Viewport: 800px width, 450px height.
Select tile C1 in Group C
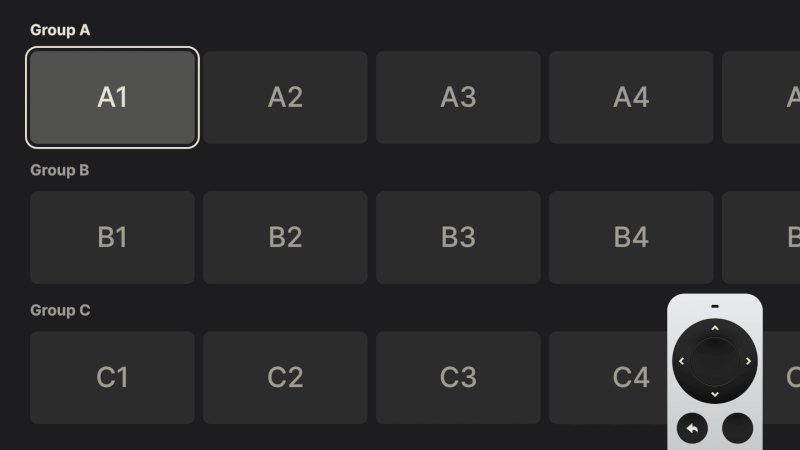point(113,377)
